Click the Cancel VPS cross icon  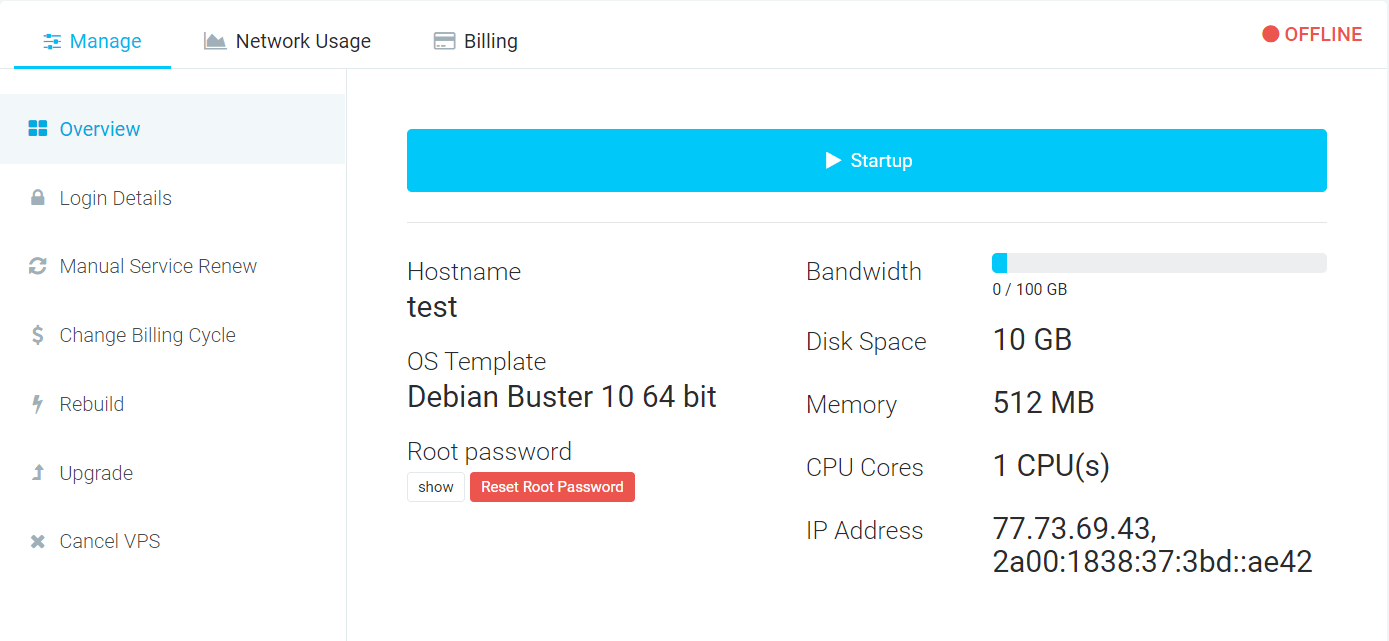click(36, 540)
